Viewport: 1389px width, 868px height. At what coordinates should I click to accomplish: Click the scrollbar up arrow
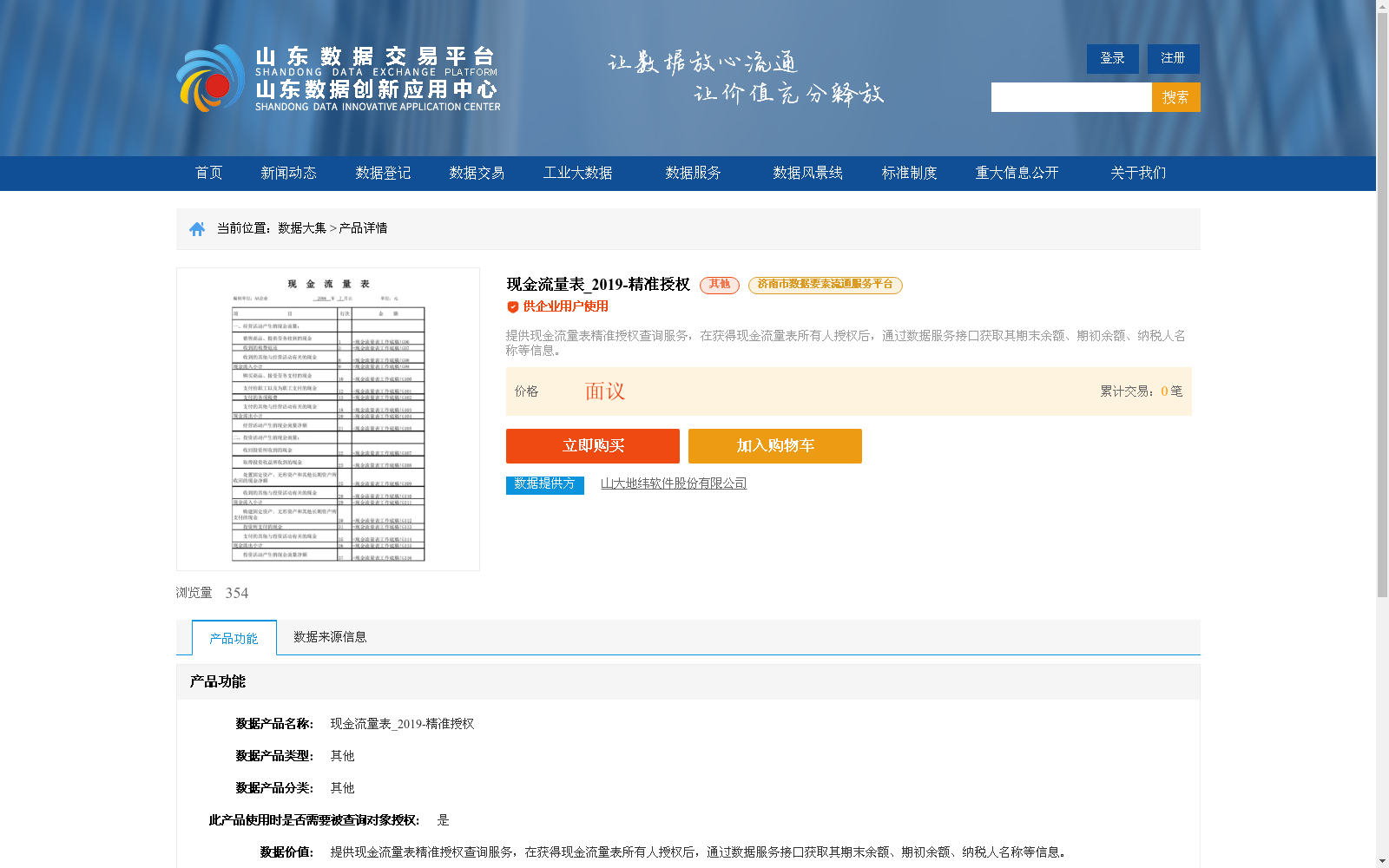coord(1382,6)
